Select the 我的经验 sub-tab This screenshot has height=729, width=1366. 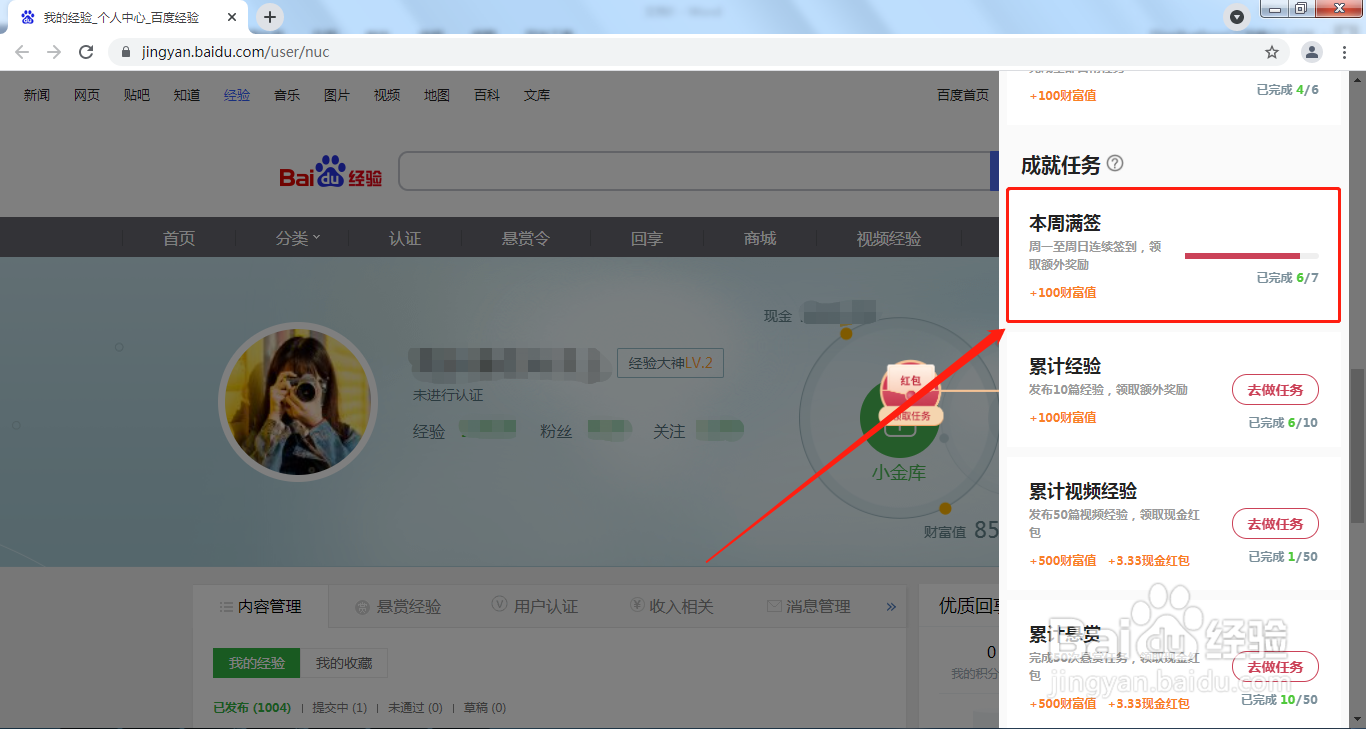pyautogui.click(x=256, y=663)
